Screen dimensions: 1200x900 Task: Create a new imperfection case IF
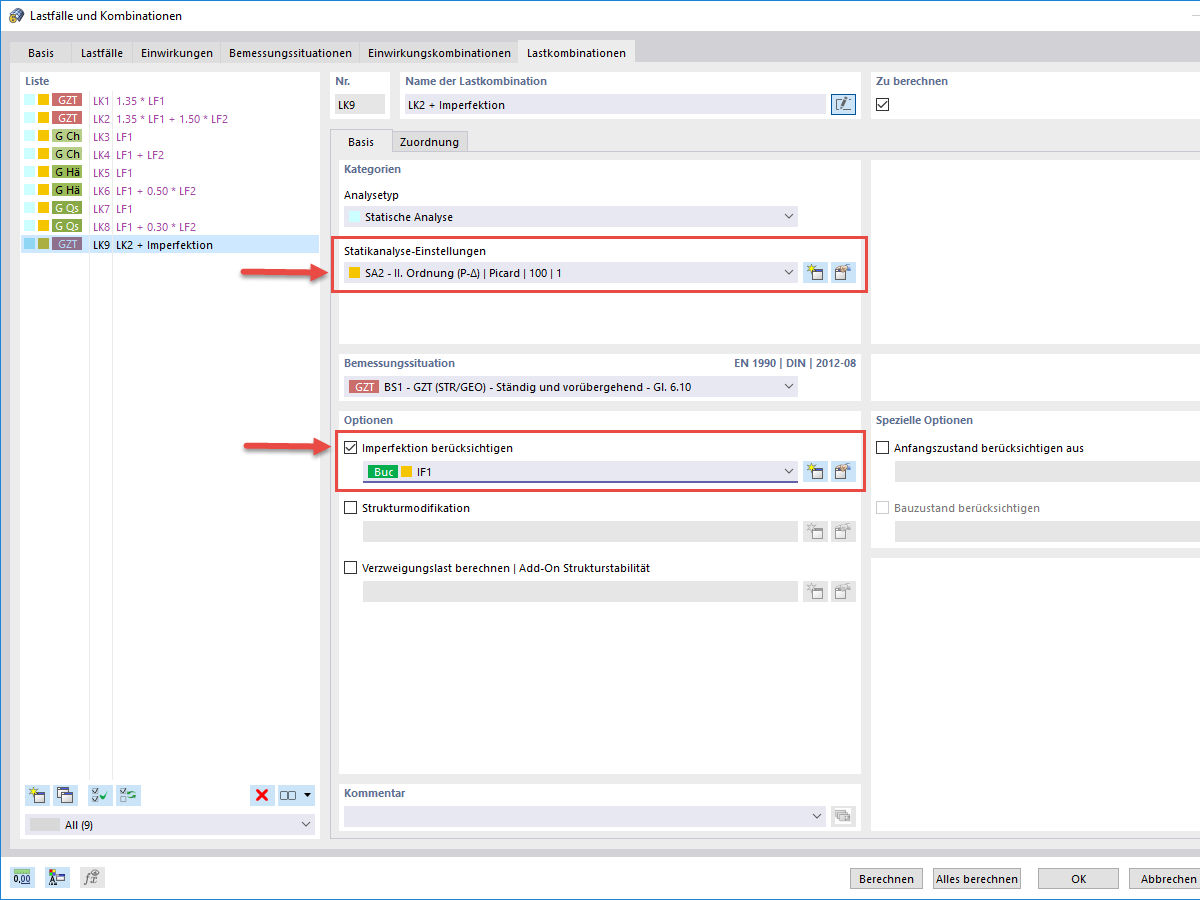click(x=814, y=471)
